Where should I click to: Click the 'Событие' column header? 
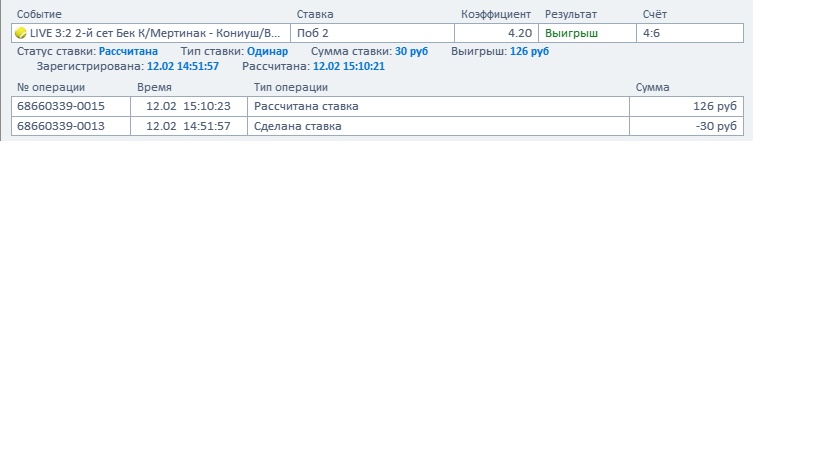tap(39, 14)
